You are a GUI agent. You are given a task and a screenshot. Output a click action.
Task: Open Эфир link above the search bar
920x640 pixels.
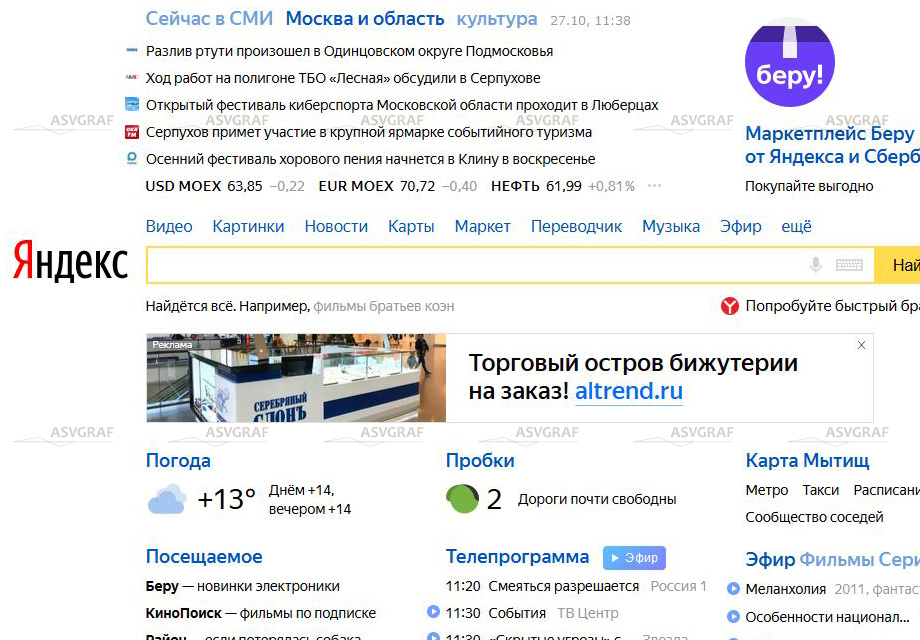(740, 226)
